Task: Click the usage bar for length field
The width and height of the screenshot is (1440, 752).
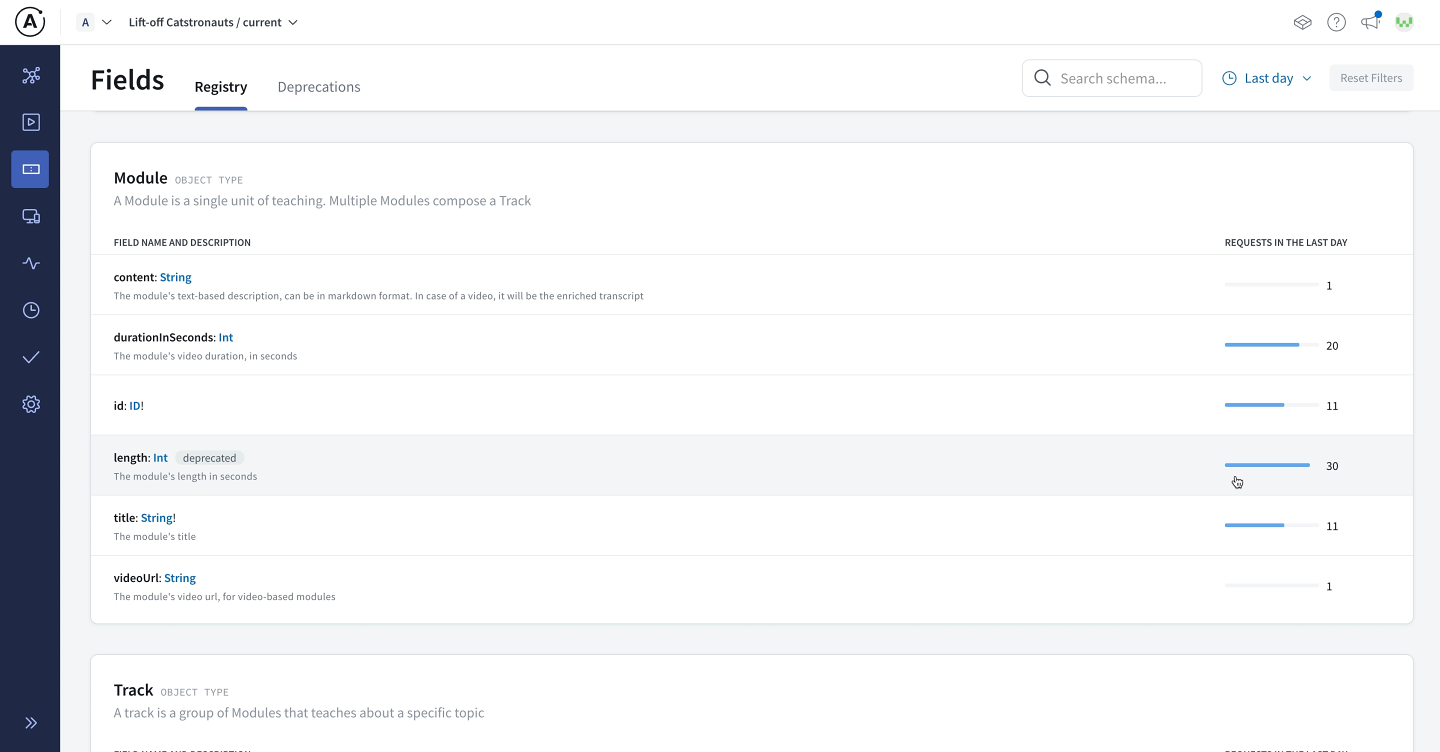Action: tap(1271, 465)
